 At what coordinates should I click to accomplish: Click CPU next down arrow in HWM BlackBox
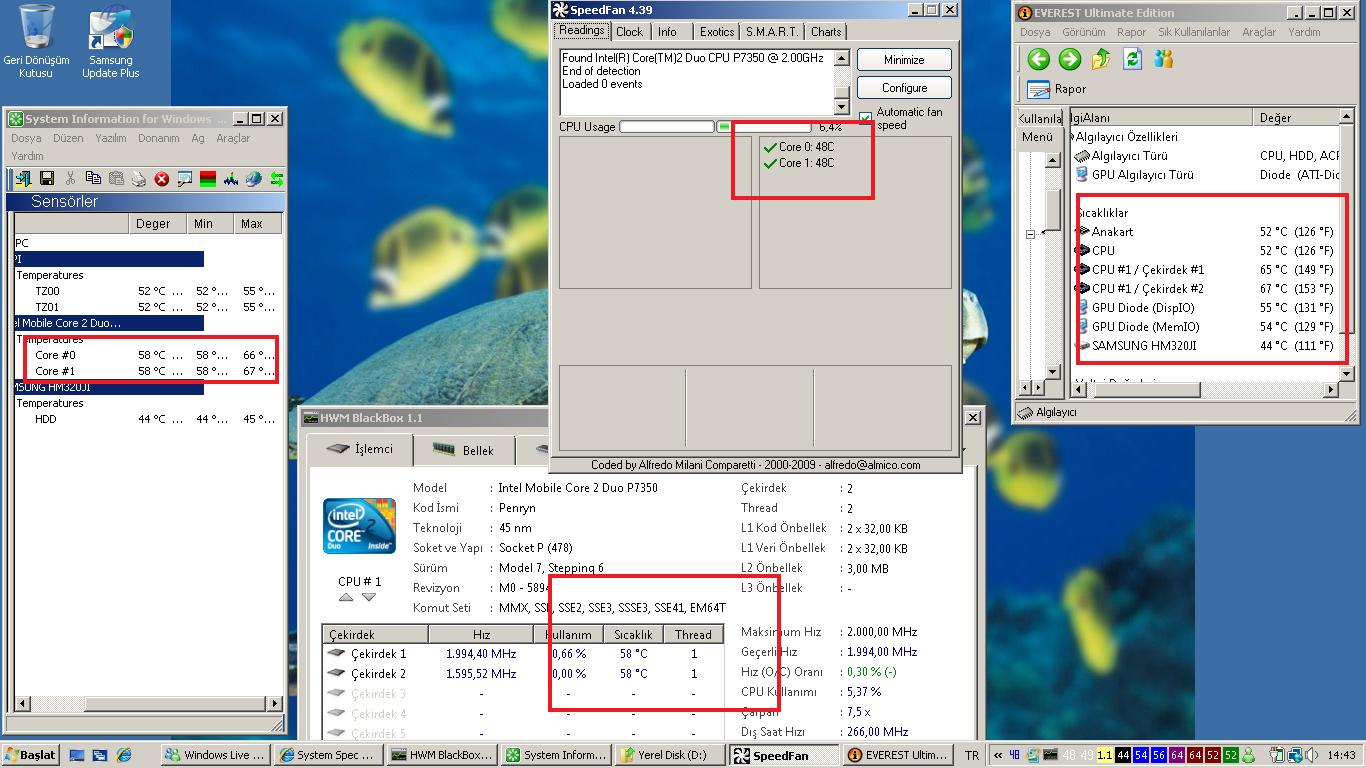(369, 597)
